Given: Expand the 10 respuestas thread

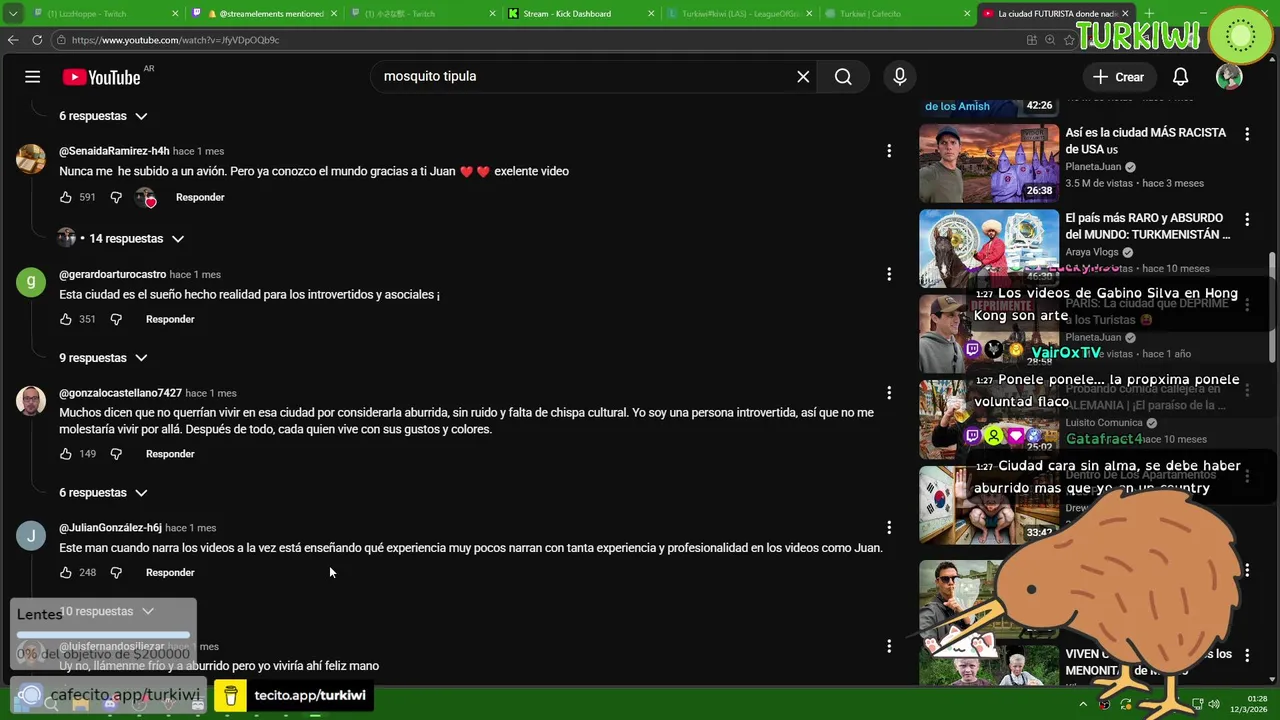Looking at the screenshot, I should click(107, 611).
